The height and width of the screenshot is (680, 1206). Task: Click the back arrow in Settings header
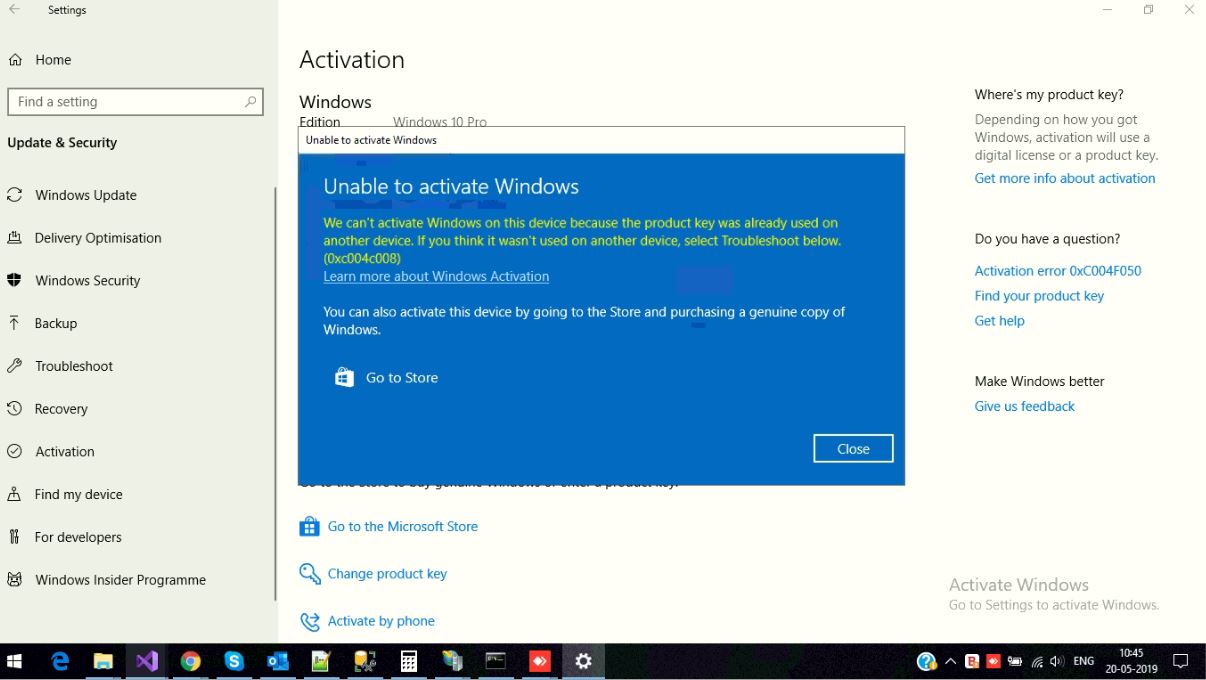[14, 10]
